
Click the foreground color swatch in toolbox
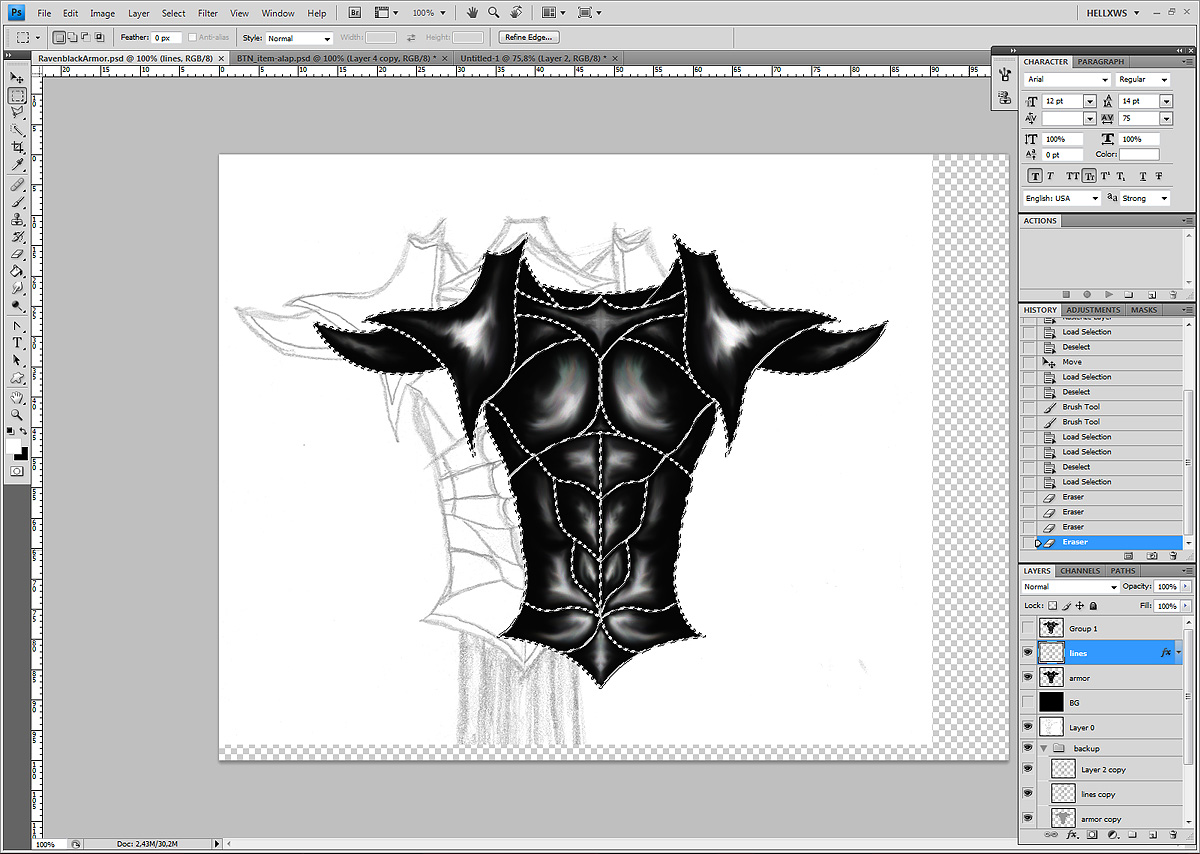tap(13, 445)
